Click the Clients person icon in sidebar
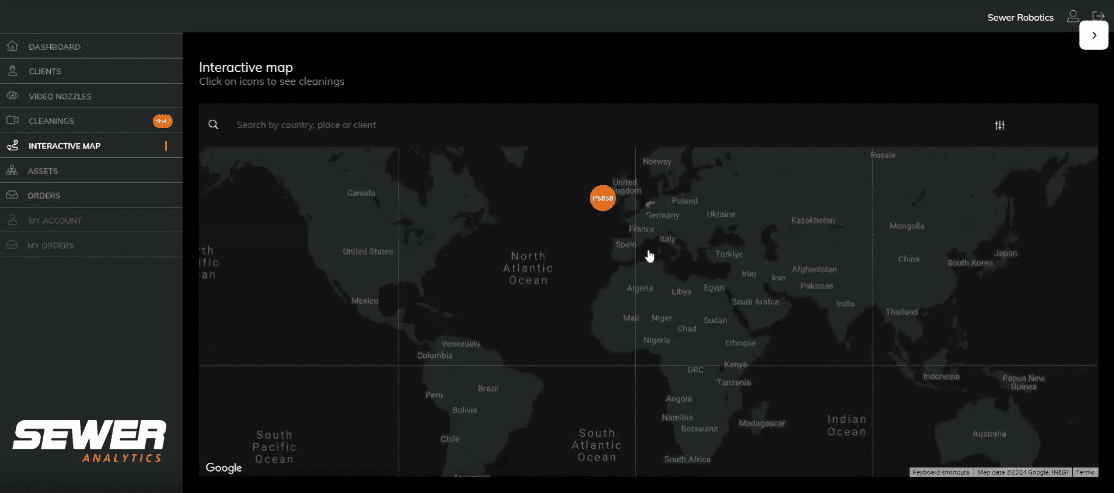 pyautogui.click(x=12, y=71)
